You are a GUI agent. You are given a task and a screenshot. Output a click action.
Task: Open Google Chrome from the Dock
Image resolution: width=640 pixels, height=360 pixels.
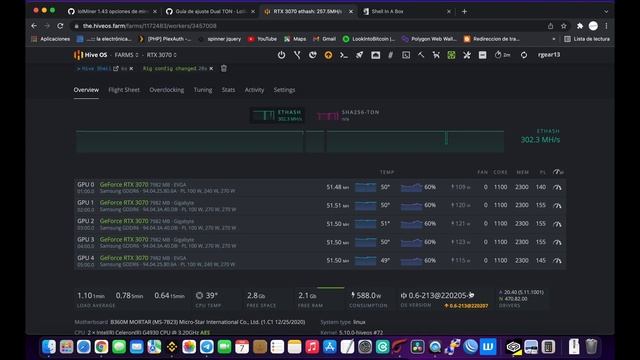(x=101, y=347)
